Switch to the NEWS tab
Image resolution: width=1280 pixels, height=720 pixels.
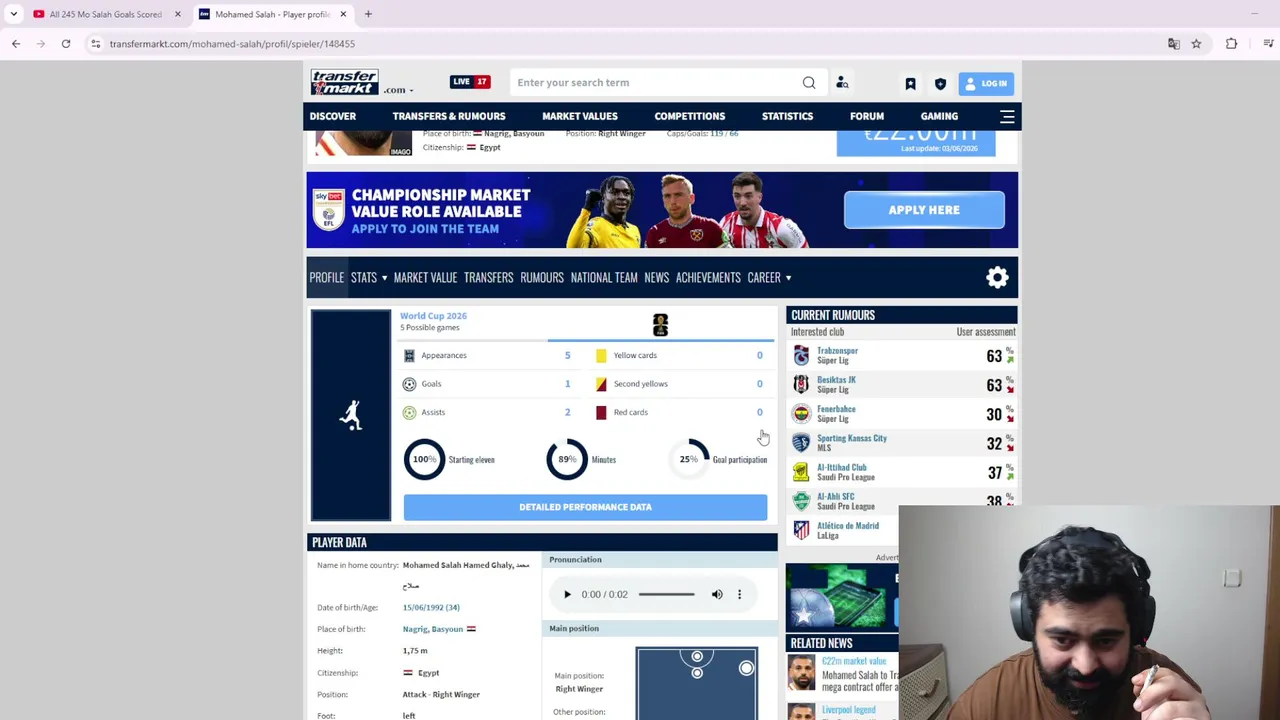point(657,278)
